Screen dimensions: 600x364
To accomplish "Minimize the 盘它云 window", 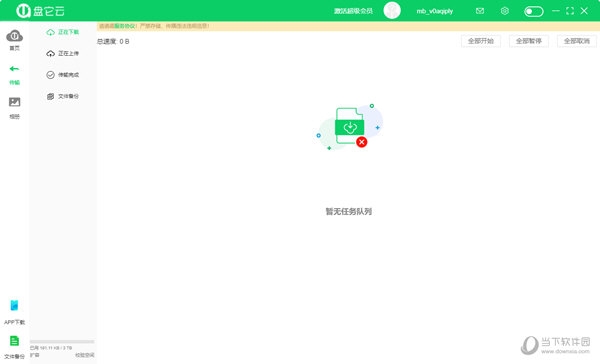I will coord(556,11).
